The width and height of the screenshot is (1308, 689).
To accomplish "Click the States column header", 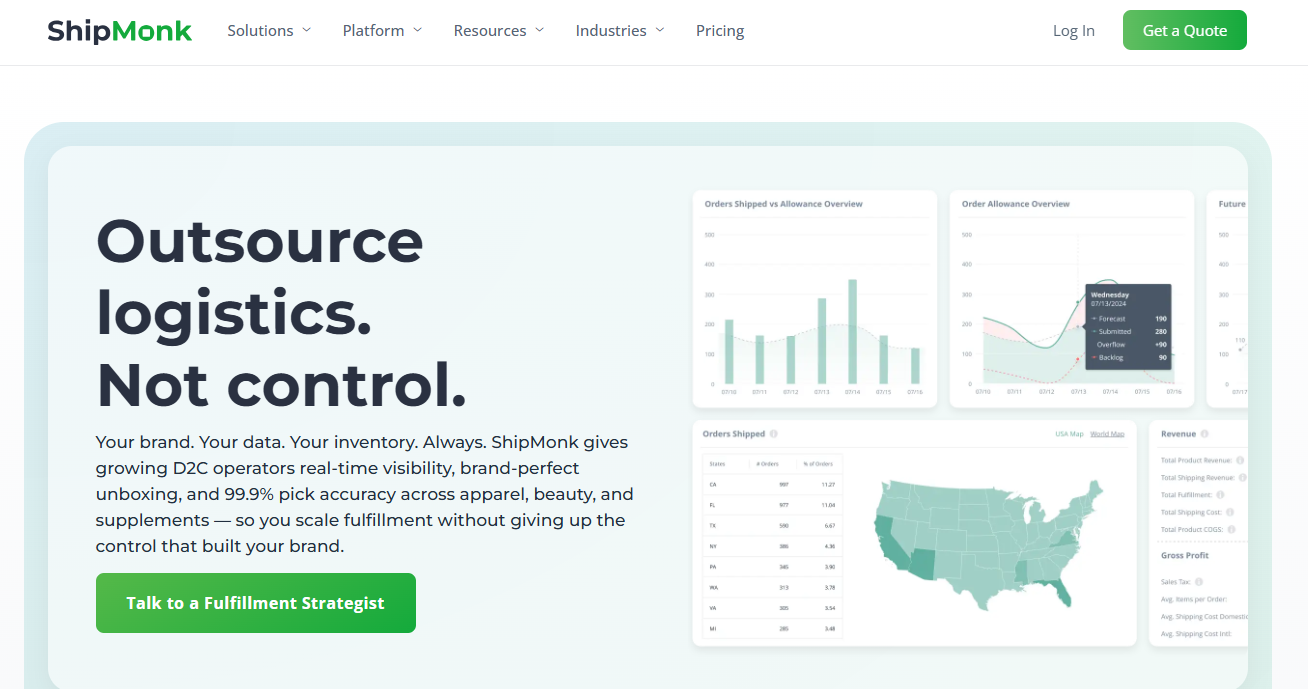I will (717, 464).
